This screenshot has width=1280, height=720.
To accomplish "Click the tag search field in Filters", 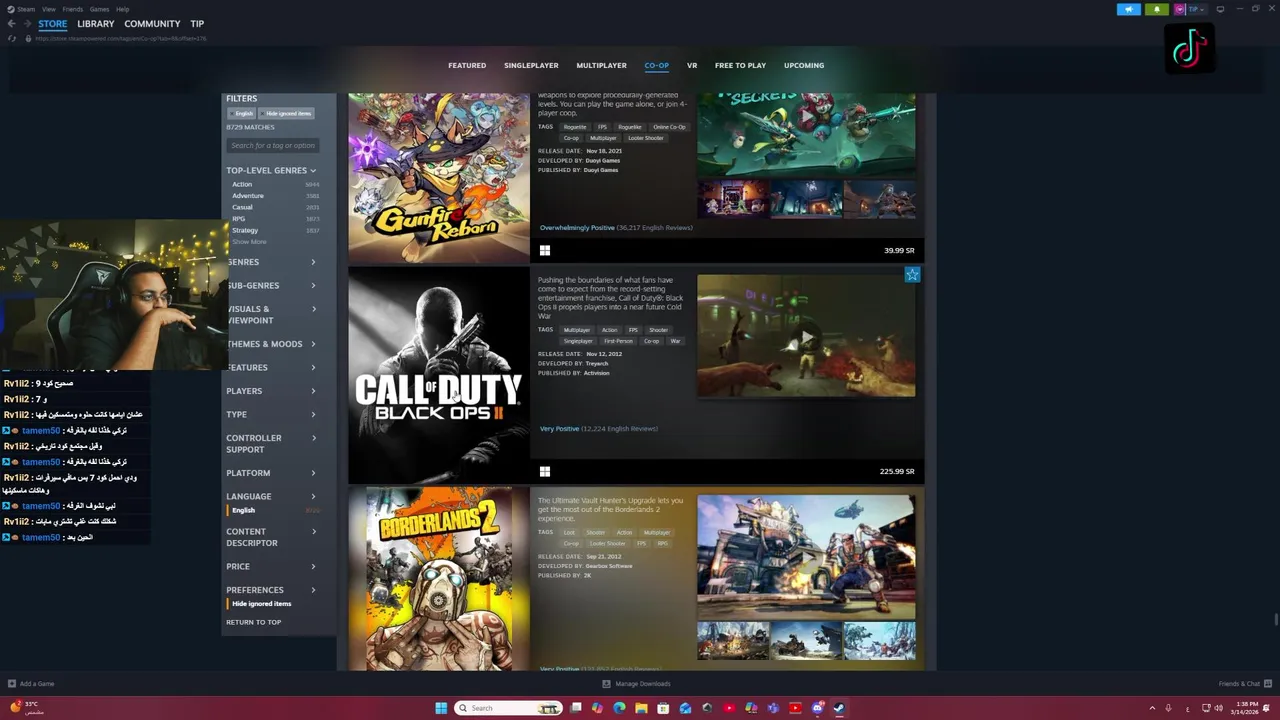I will (x=273, y=146).
